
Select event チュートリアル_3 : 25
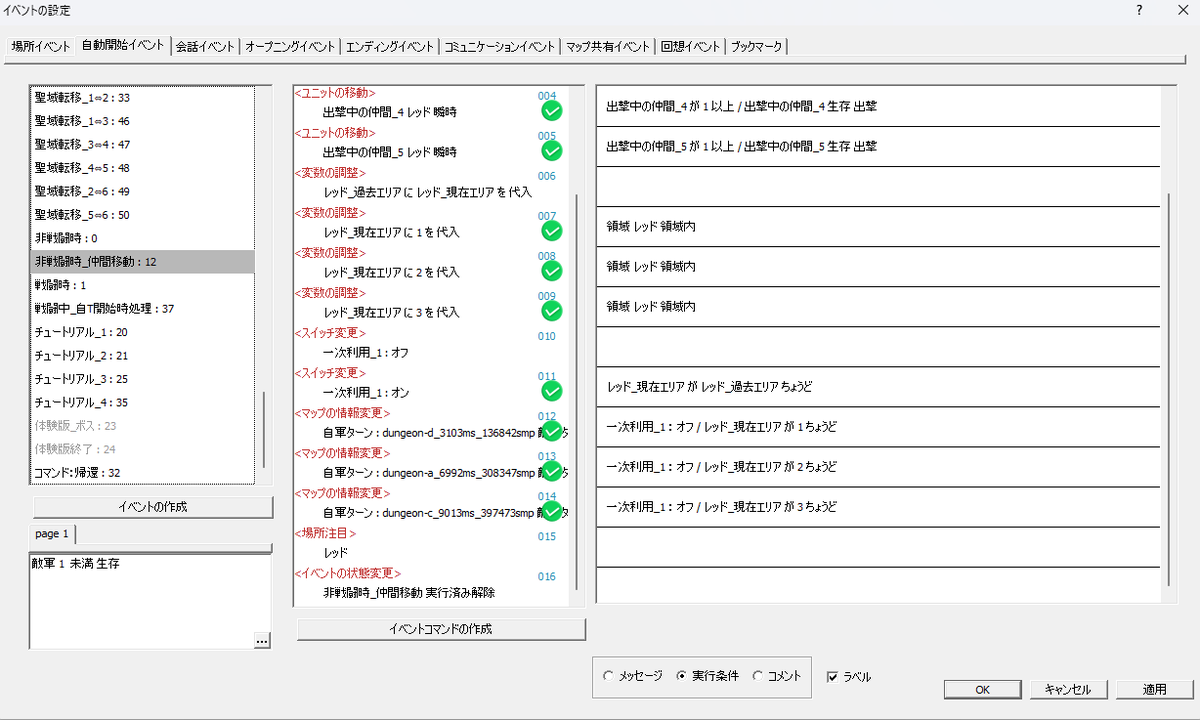click(x=142, y=378)
